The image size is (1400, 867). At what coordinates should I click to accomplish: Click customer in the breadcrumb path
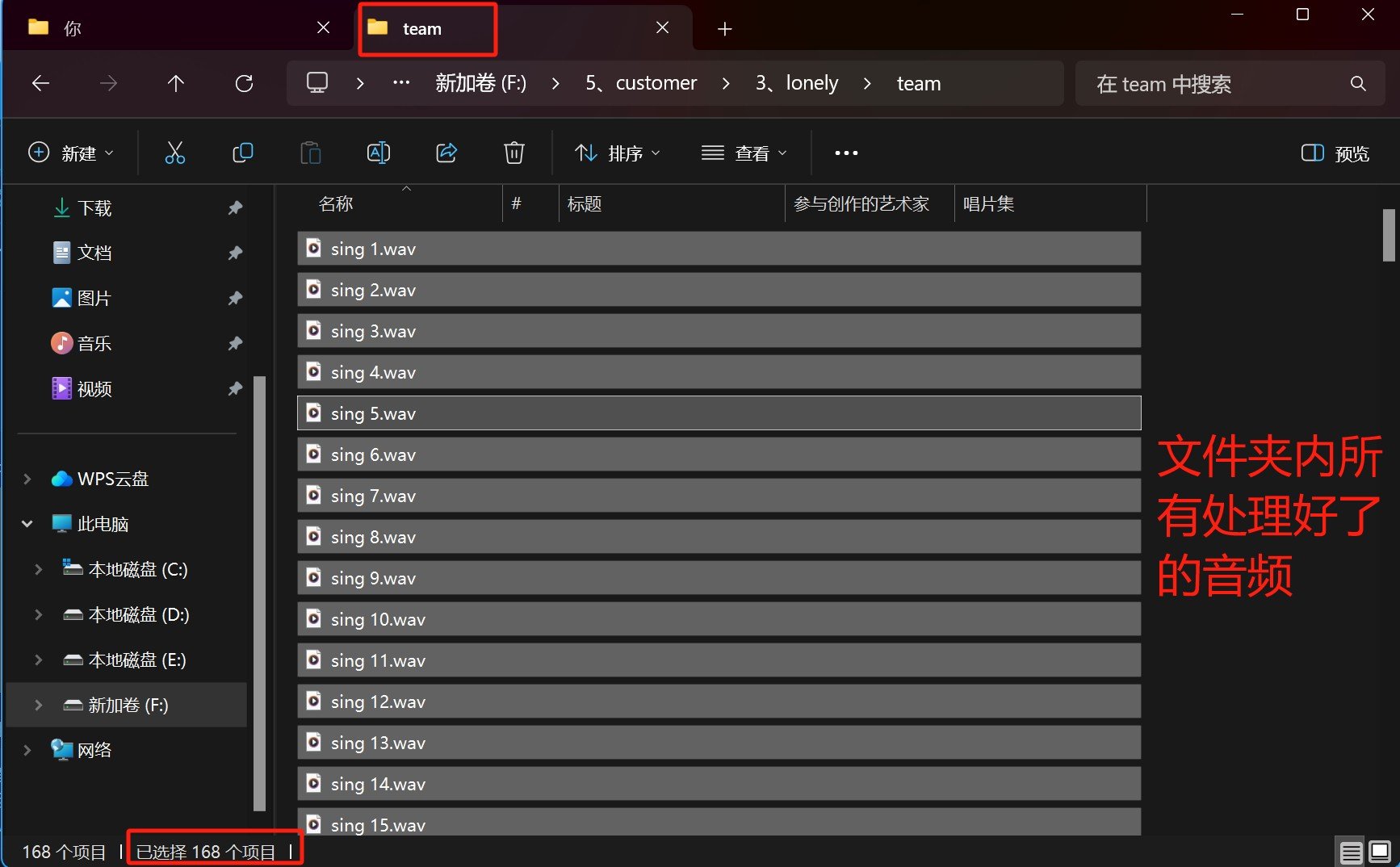point(655,83)
